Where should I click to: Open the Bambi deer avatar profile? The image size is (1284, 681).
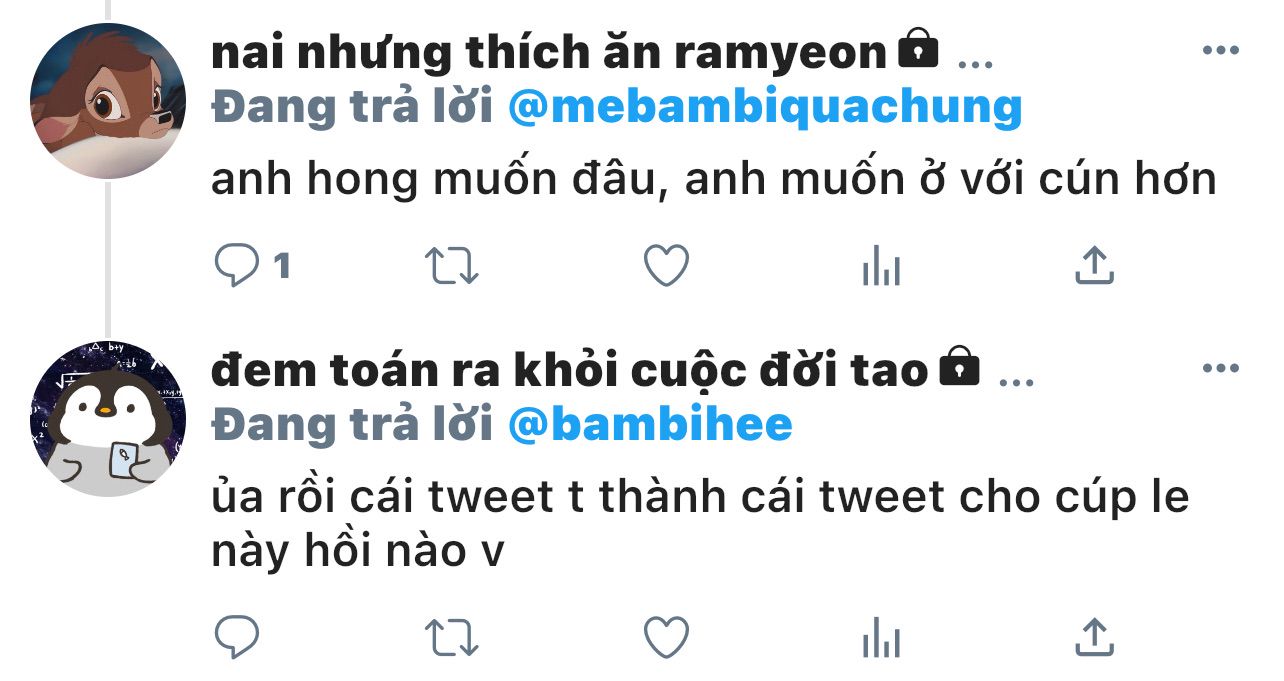pyautogui.click(x=108, y=101)
